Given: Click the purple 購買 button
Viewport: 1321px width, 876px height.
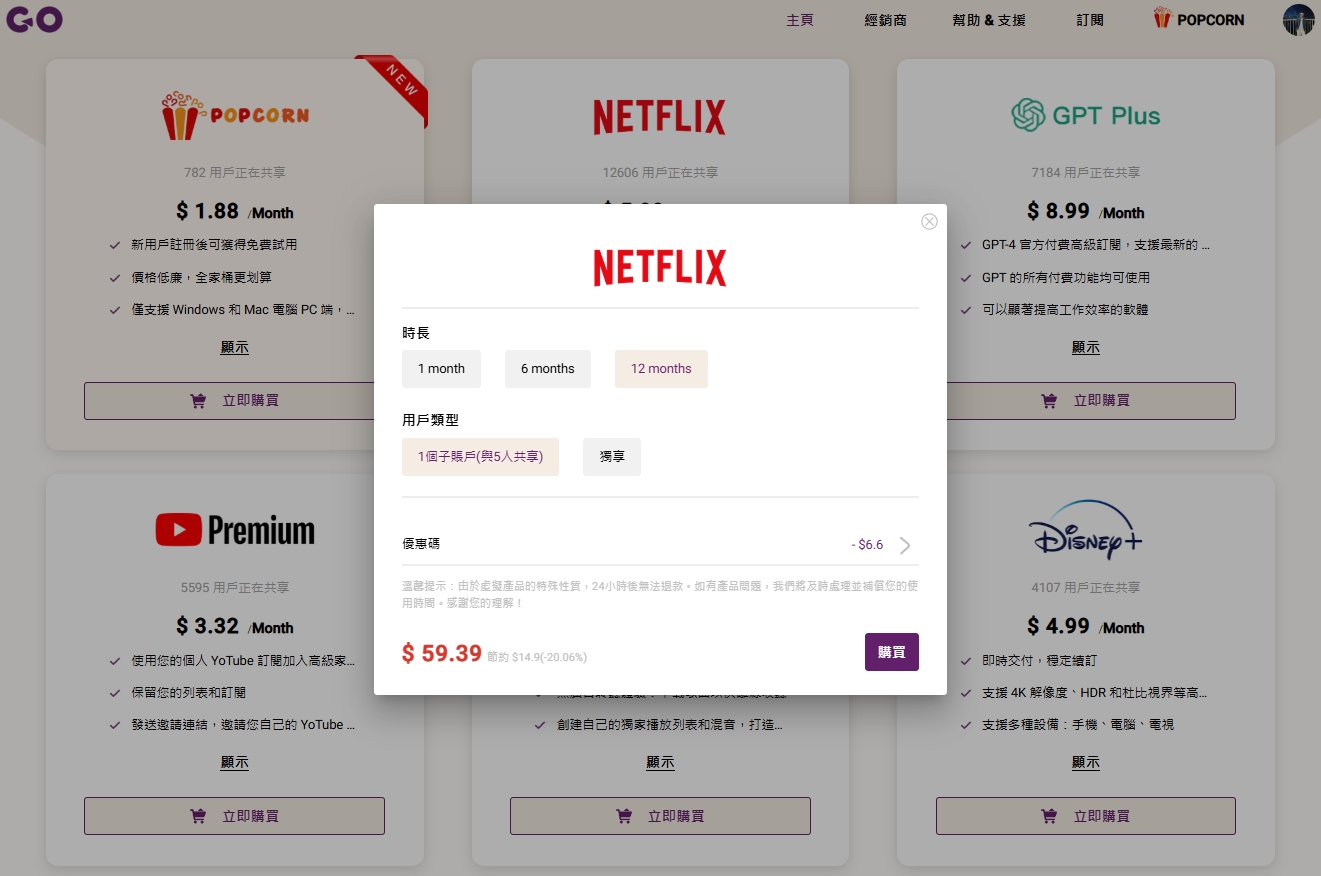Looking at the screenshot, I should 892,652.
